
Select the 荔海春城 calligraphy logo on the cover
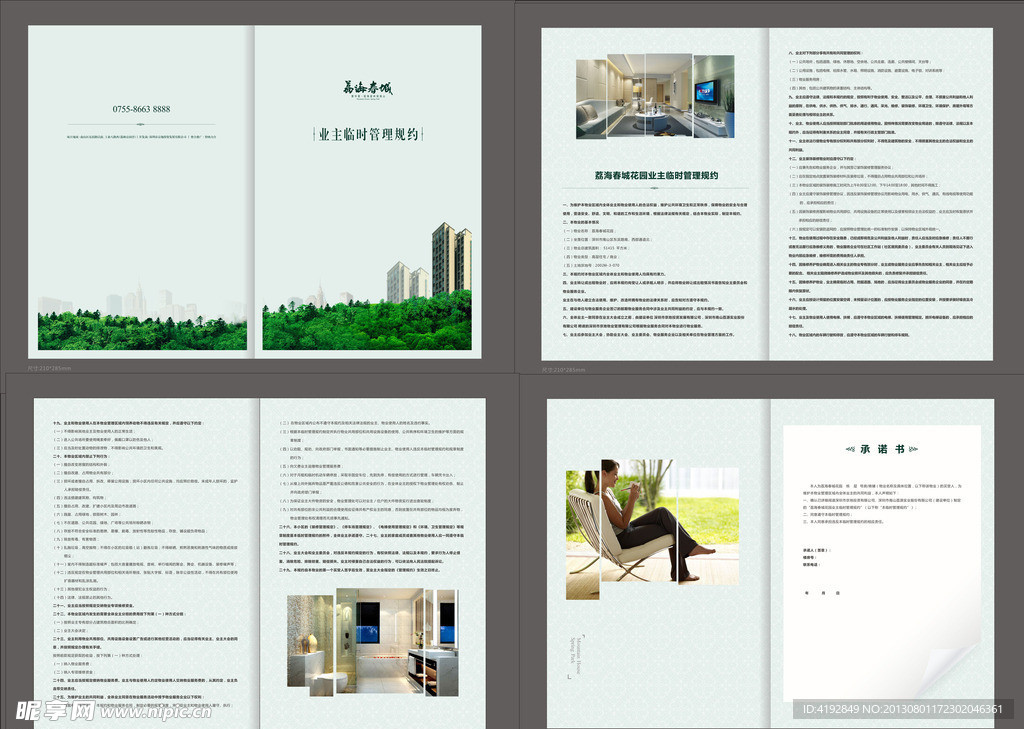tap(368, 88)
